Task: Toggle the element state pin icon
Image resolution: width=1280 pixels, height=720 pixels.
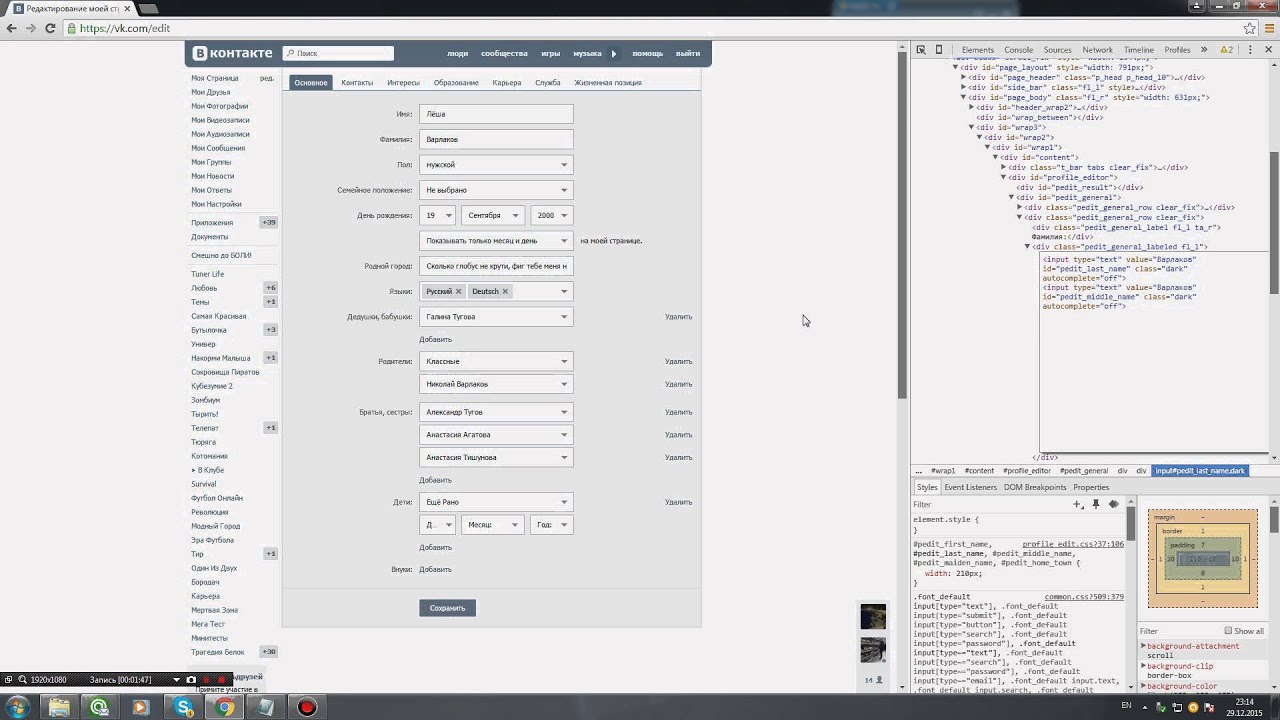Action: [x=1095, y=504]
